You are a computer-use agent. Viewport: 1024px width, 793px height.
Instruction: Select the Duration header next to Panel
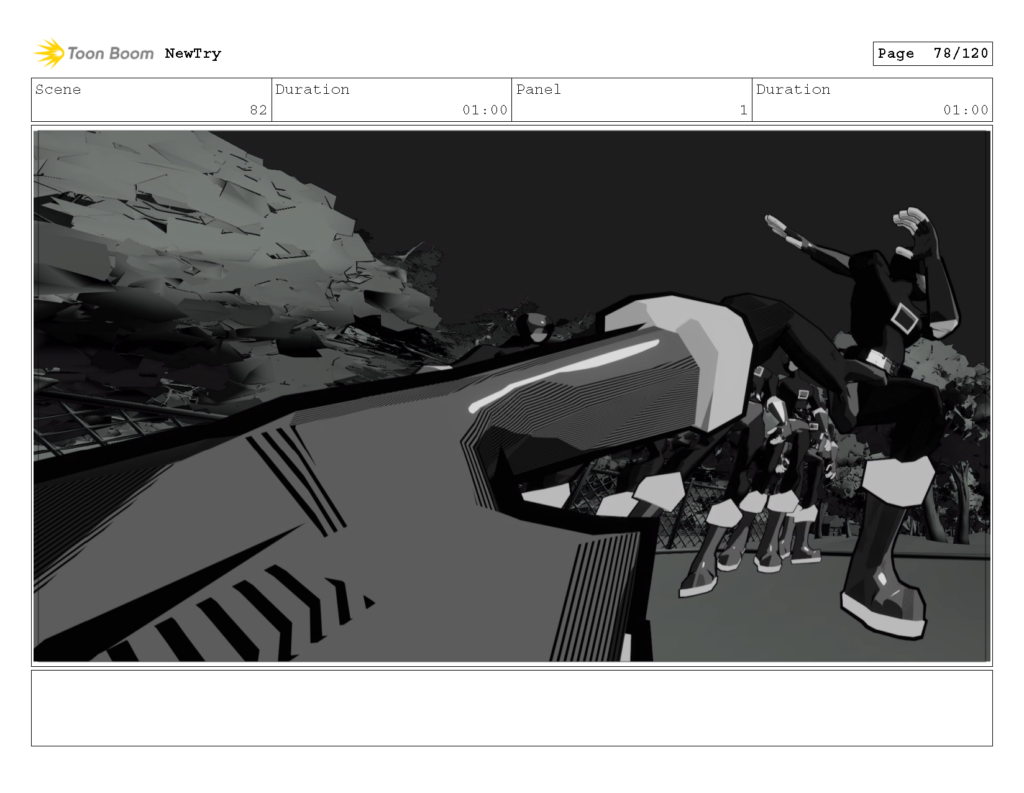(794, 90)
